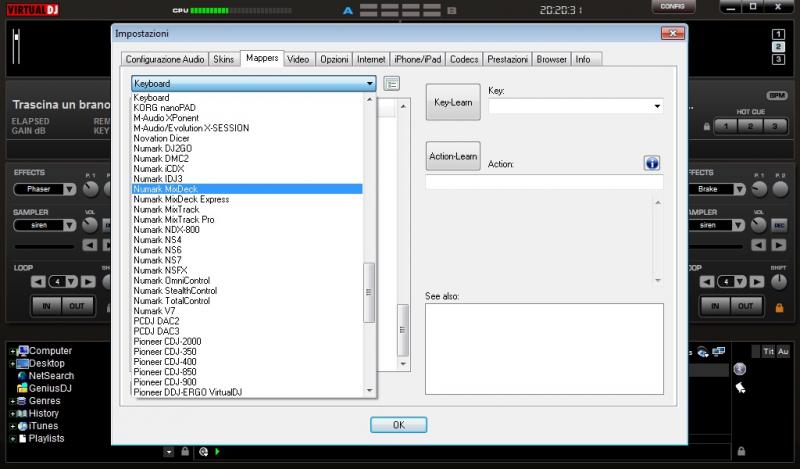The height and width of the screenshot is (469, 800).
Task: Open the Playlists item in browser tree
Action: click(x=46, y=438)
